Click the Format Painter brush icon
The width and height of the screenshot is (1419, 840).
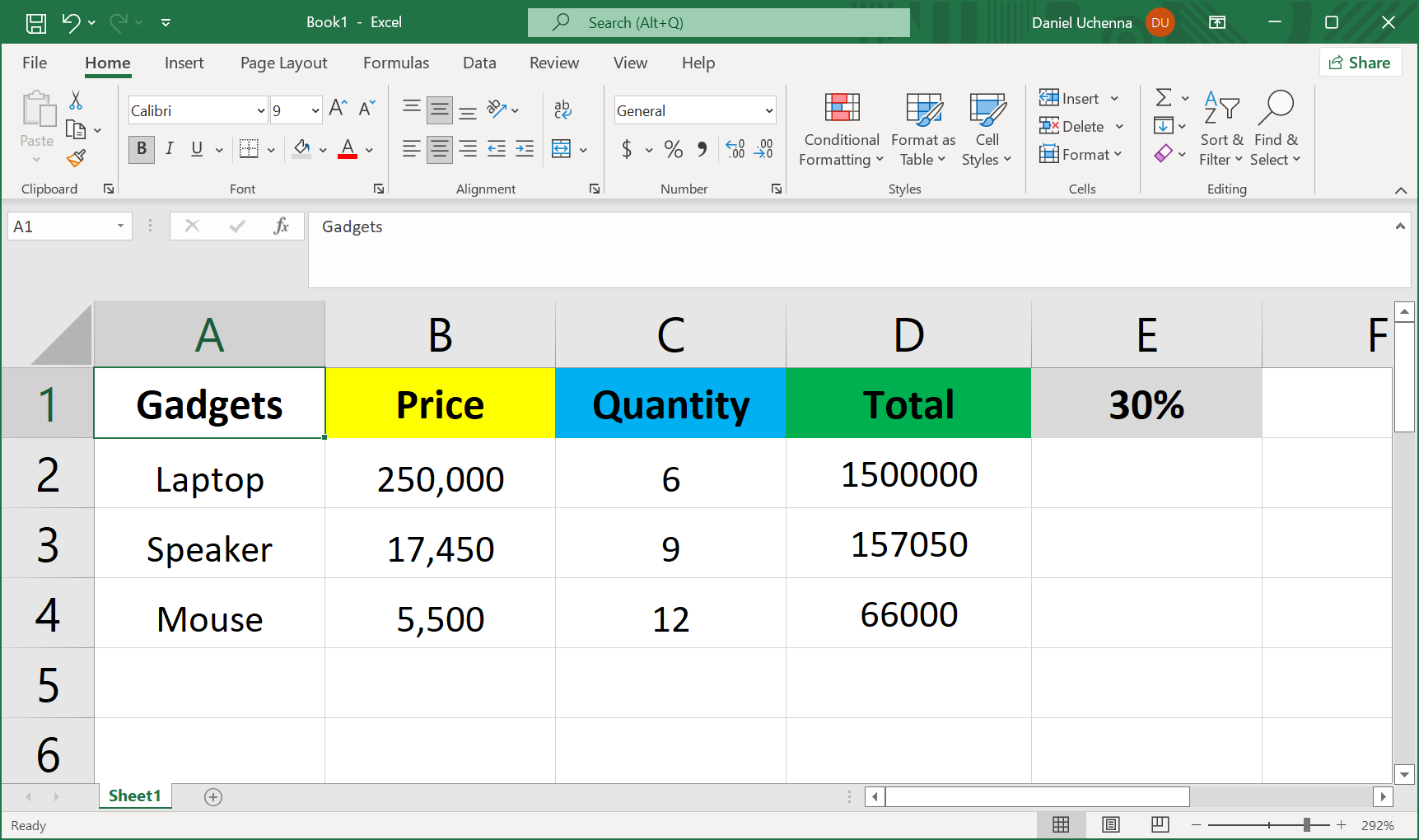coord(76,157)
